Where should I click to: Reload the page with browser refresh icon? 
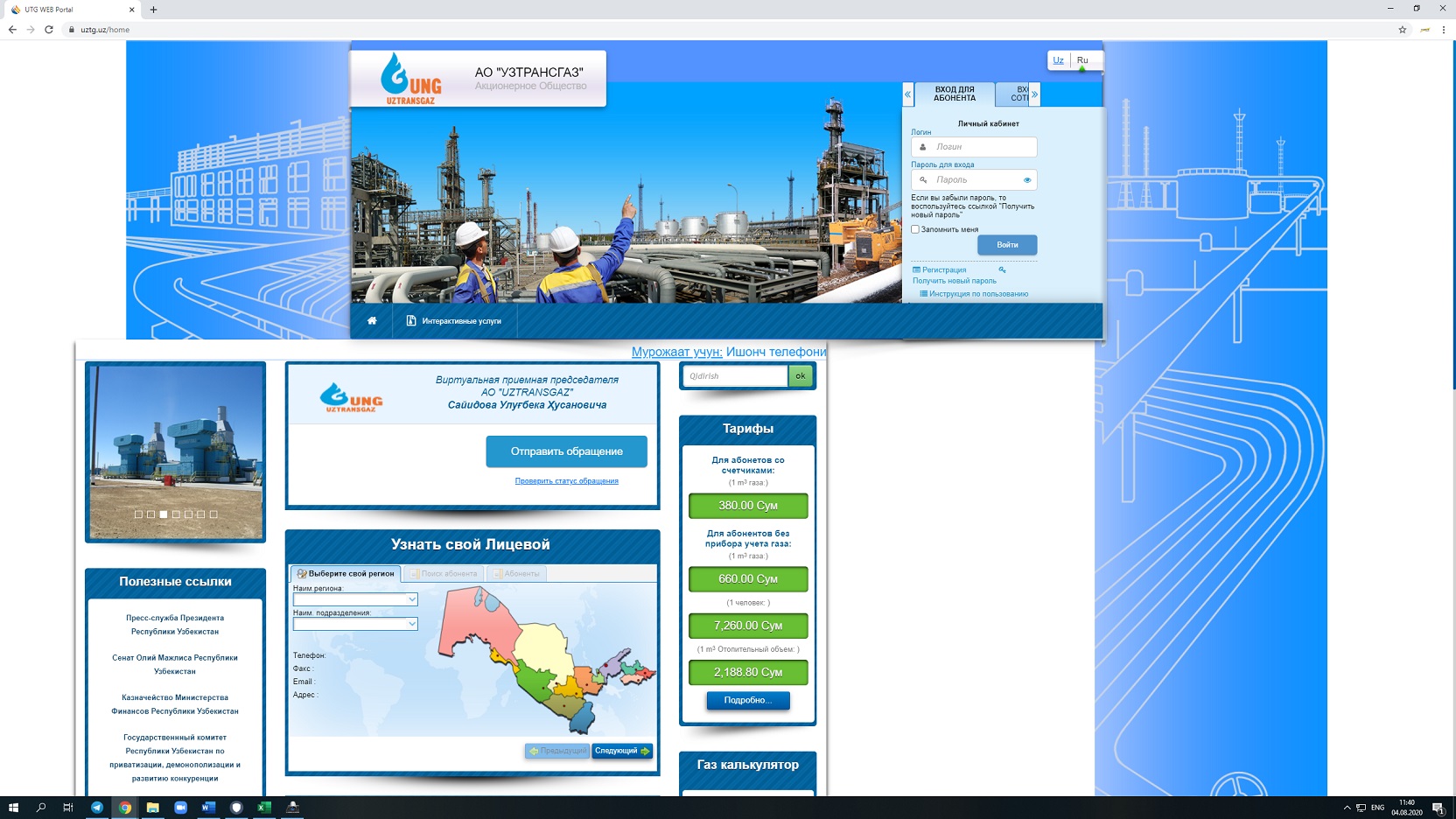tap(49, 30)
